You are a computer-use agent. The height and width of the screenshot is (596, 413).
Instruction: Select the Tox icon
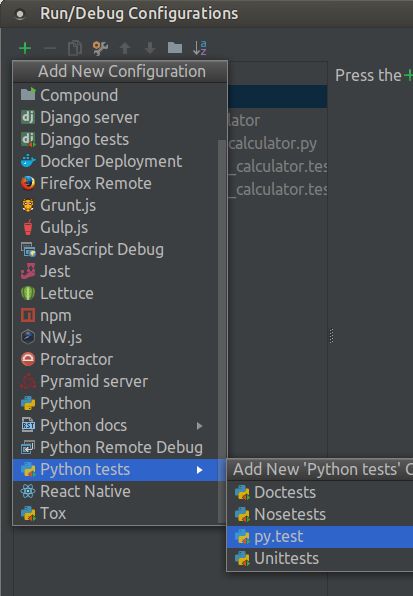28,513
